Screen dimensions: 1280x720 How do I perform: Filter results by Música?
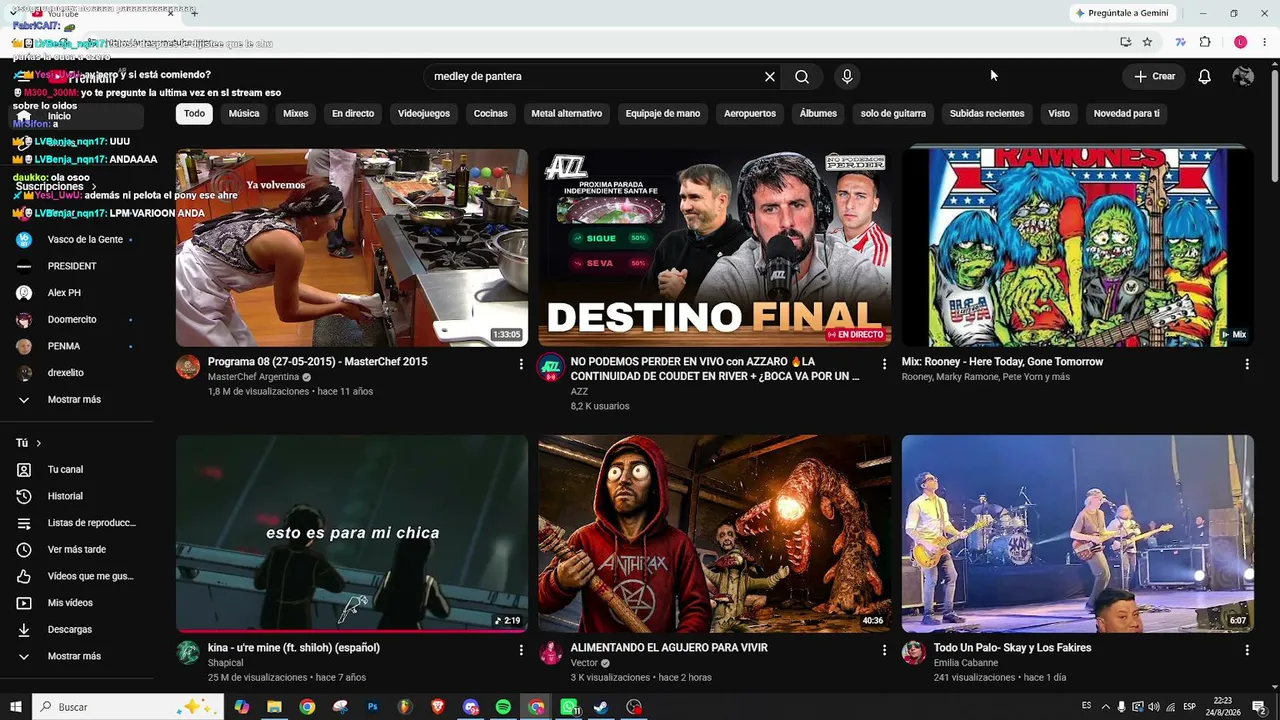click(x=244, y=113)
